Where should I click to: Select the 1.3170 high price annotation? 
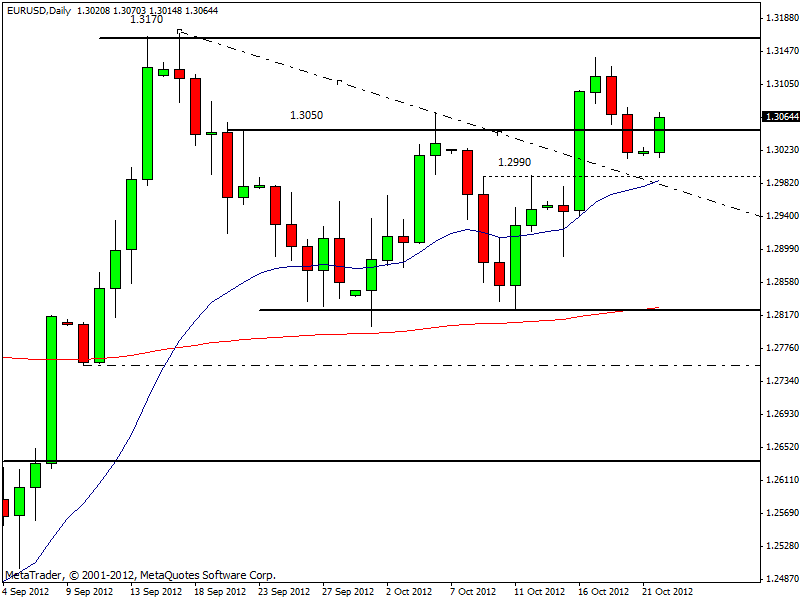[147, 20]
